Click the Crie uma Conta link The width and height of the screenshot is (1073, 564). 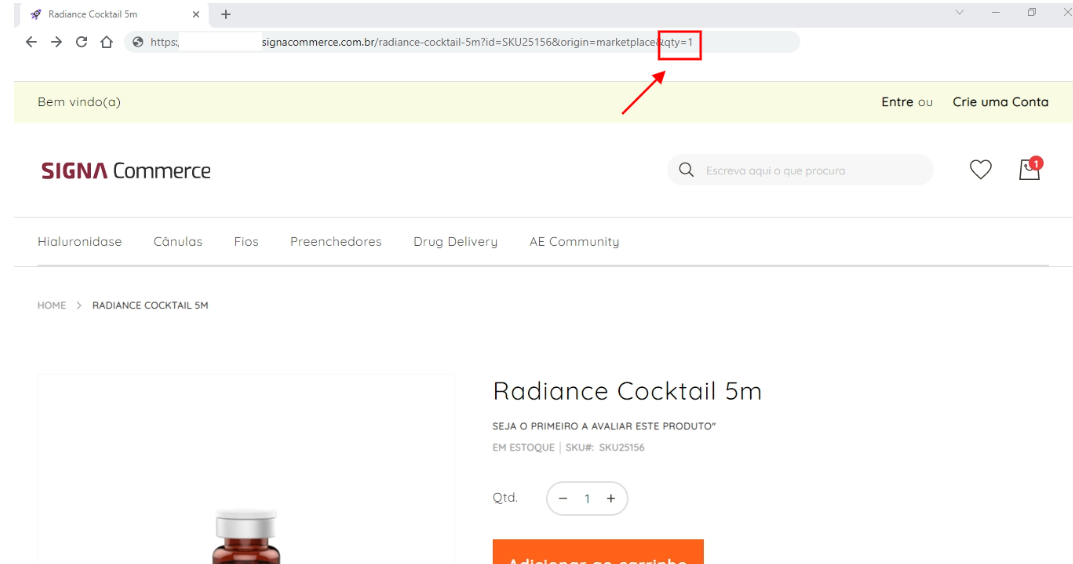(1000, 102)
